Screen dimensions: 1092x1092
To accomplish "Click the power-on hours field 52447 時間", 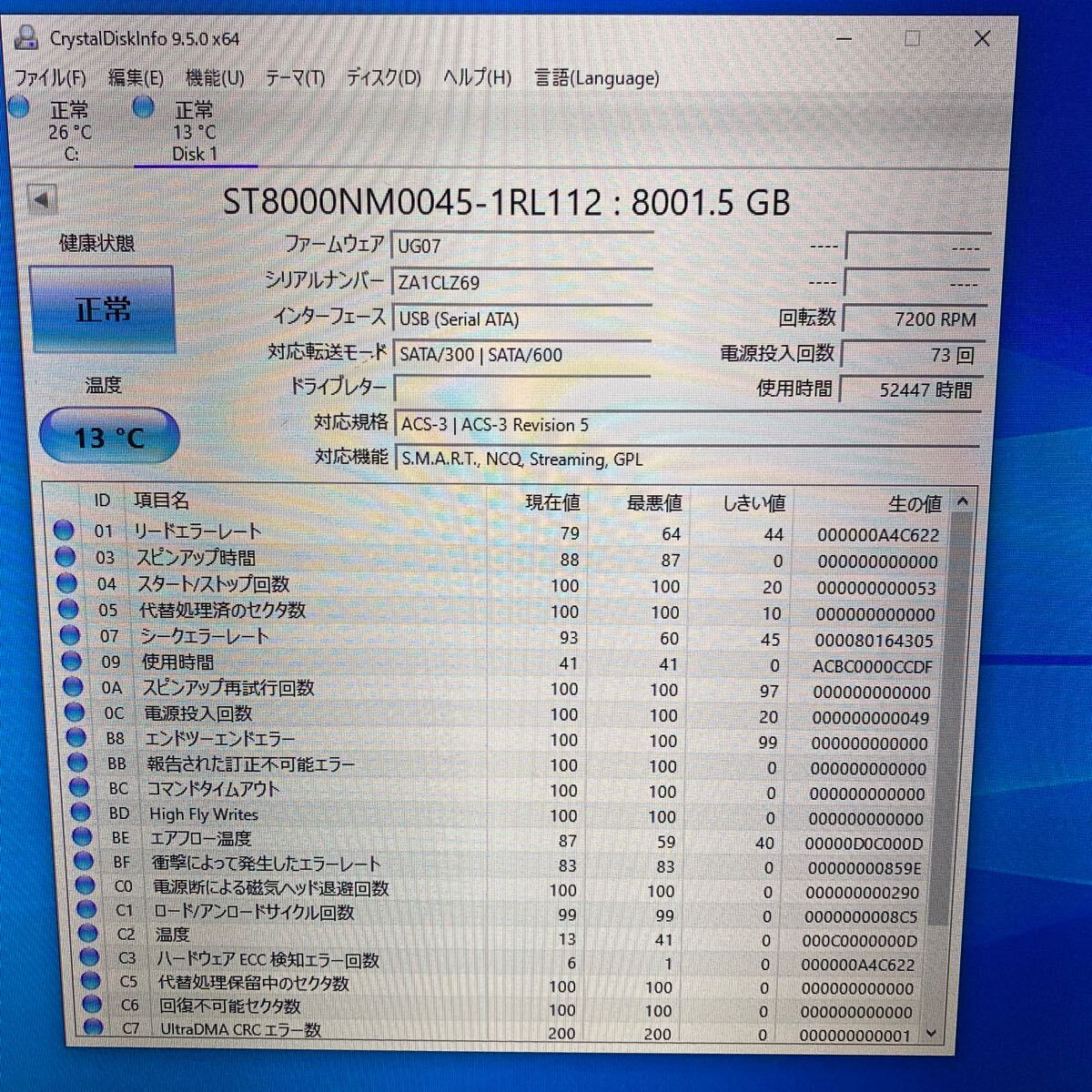I will click(x=911, y=389).
